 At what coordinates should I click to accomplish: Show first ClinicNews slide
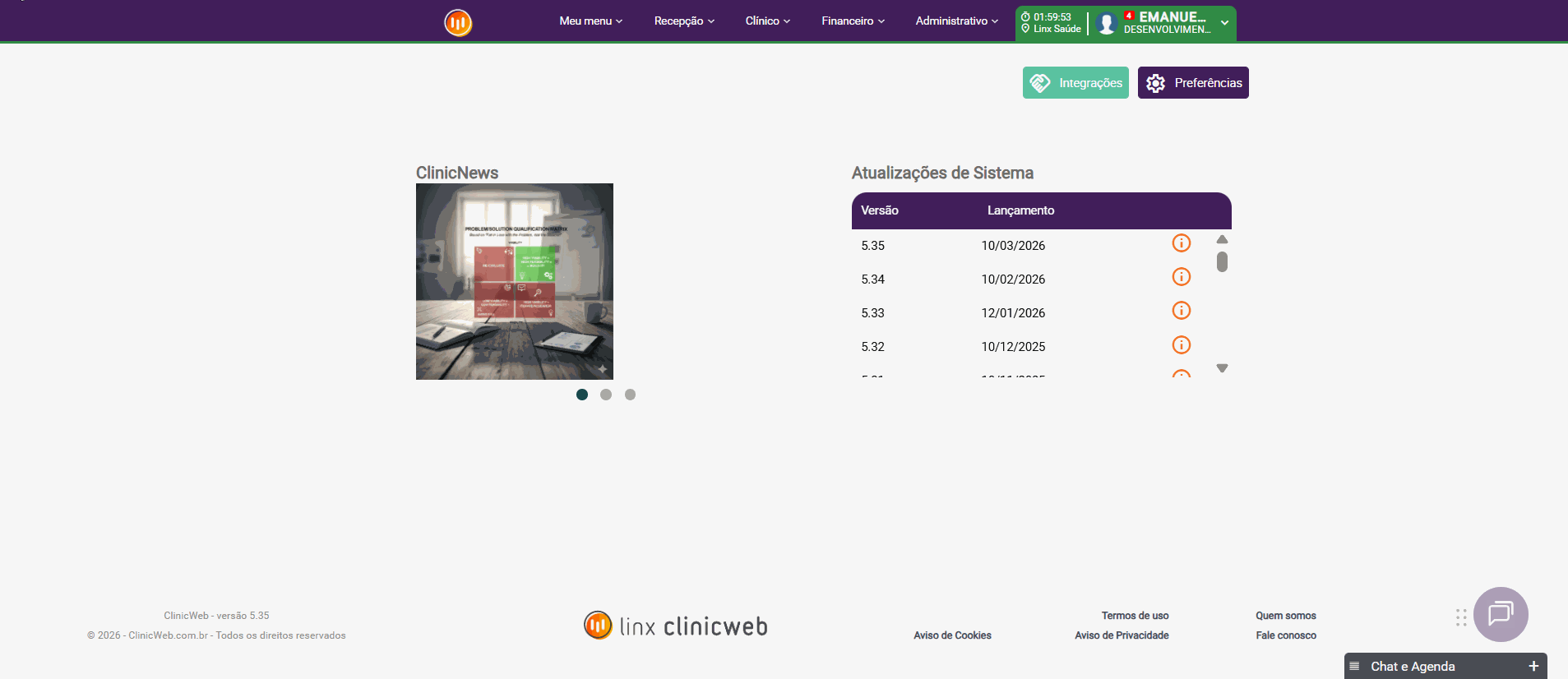(582, 395)
